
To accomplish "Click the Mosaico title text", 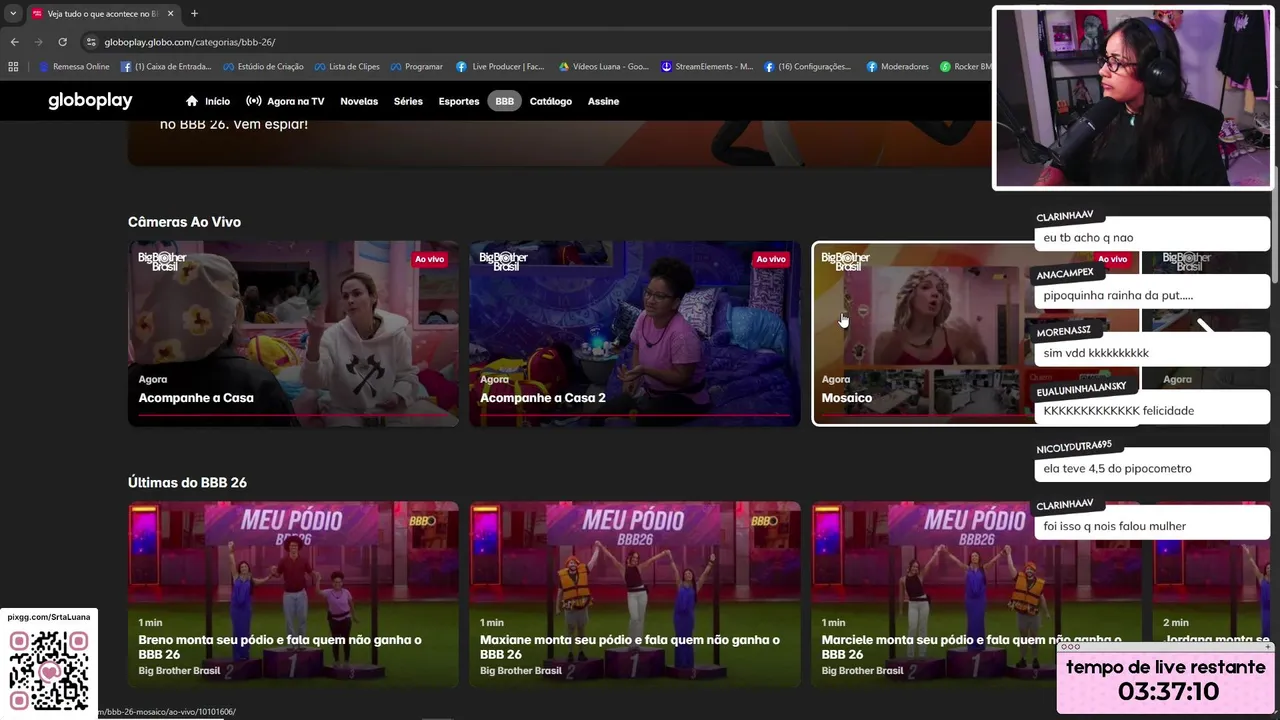I will tap(847, 398).
